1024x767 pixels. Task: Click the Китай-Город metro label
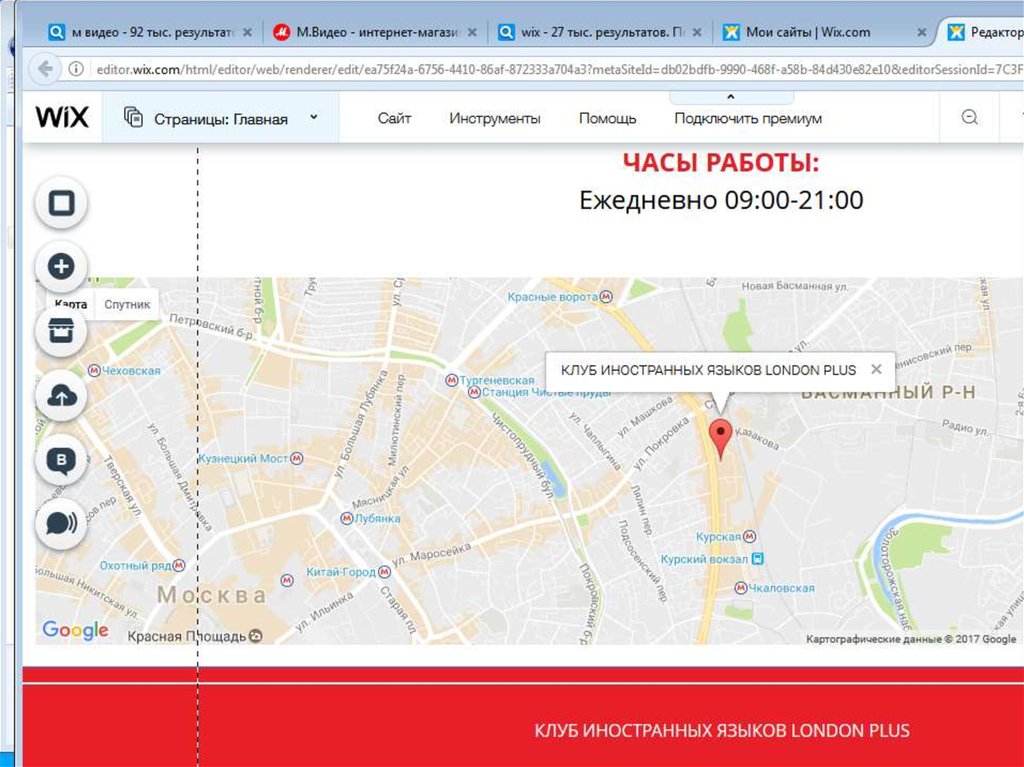341,572
